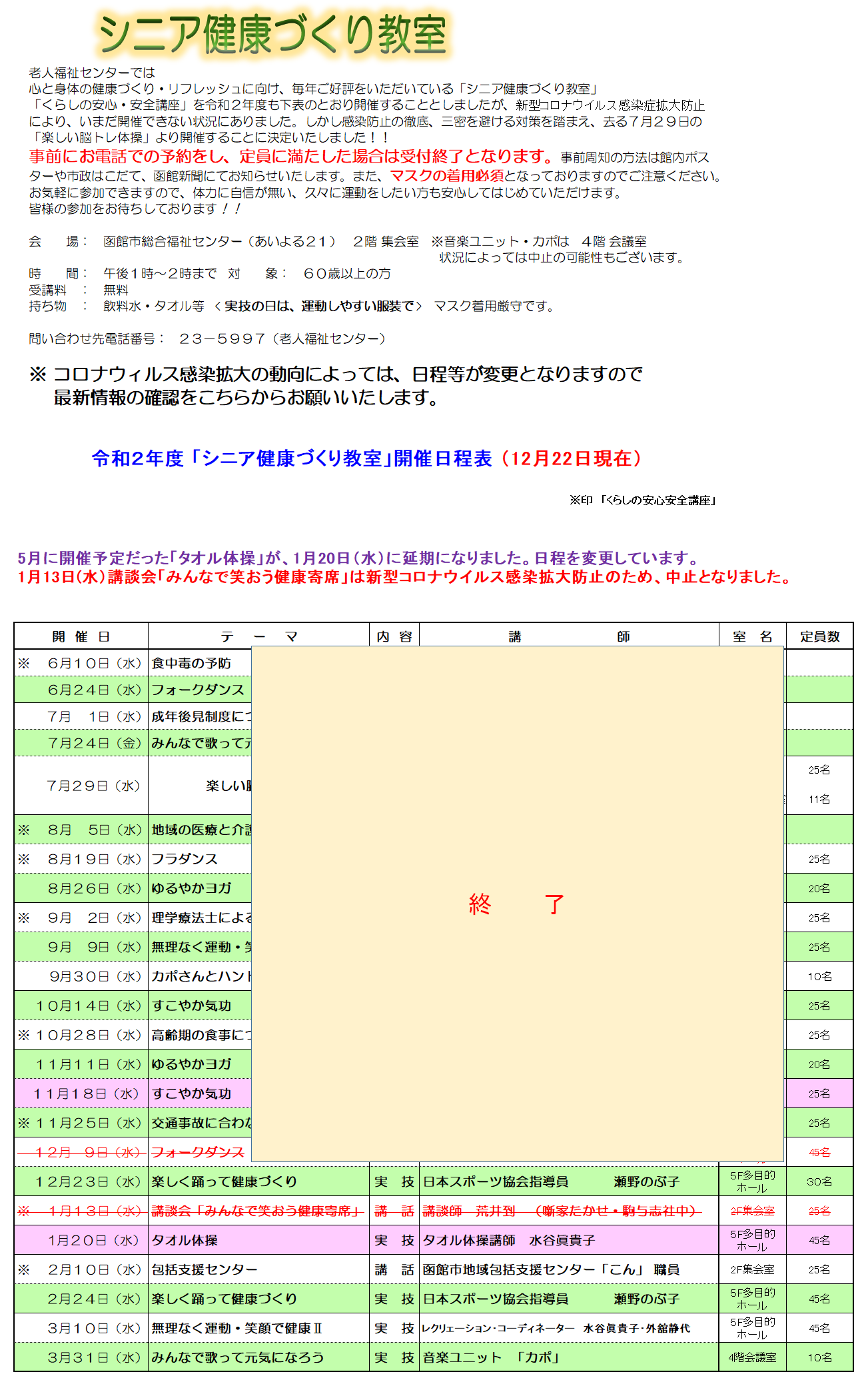Click 2F集会室 in the 2月10日 row
This screenshot has height=1394, width=868.
[x=753, y=1270]
